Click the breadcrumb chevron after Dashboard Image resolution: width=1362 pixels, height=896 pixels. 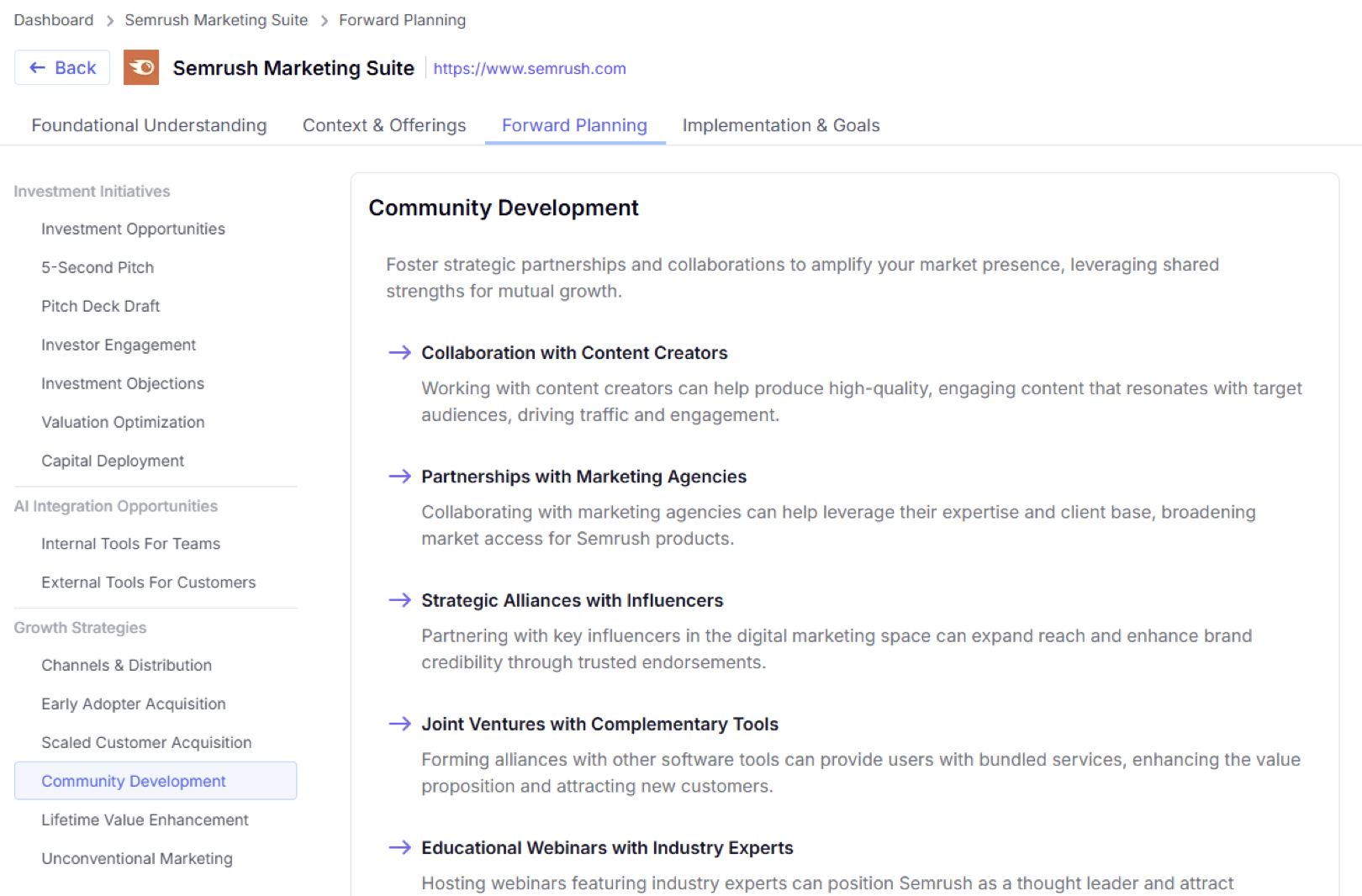click(x=109, y=19)
